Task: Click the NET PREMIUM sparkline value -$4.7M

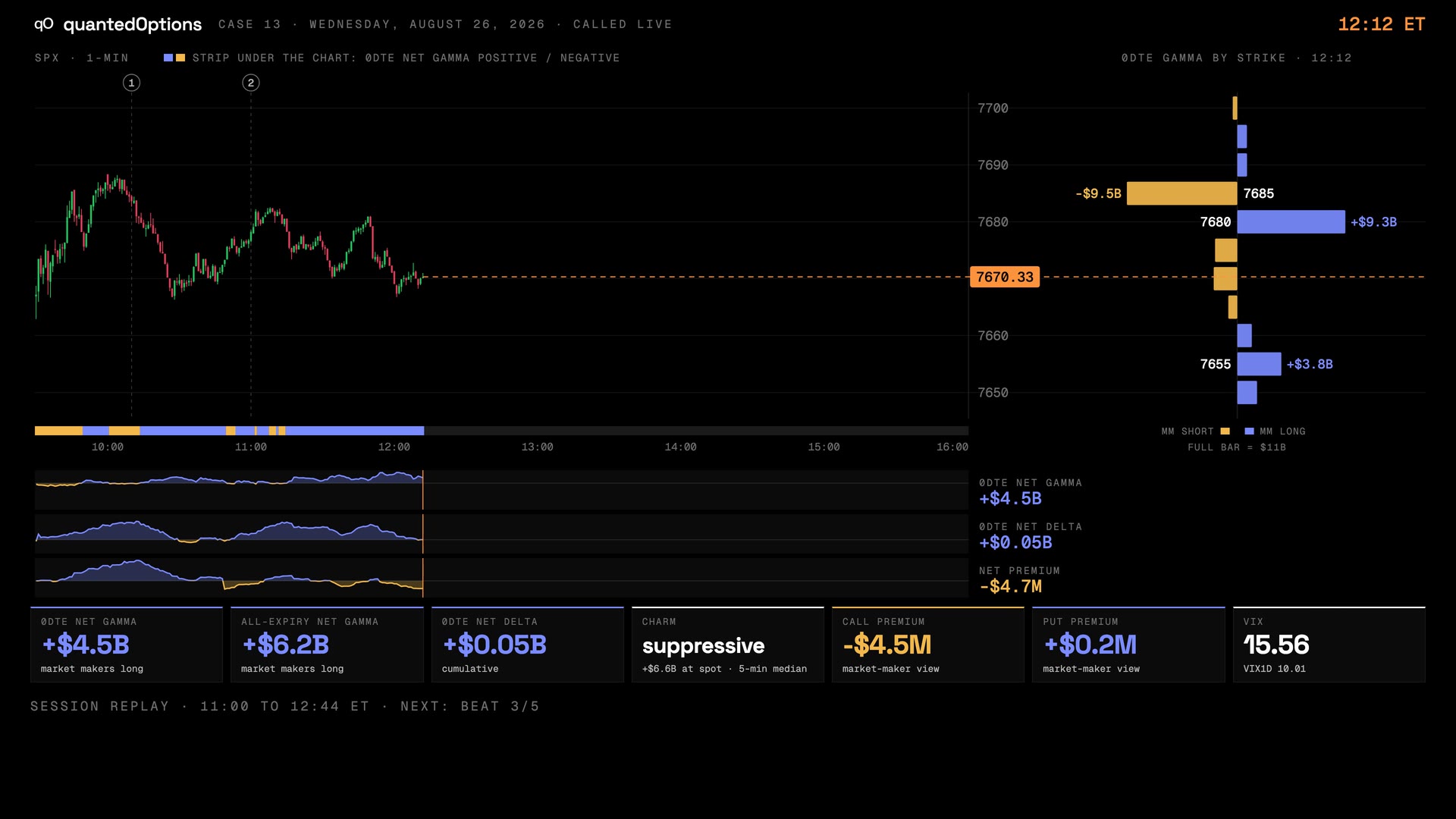Action: click(x=1010, y=586)
